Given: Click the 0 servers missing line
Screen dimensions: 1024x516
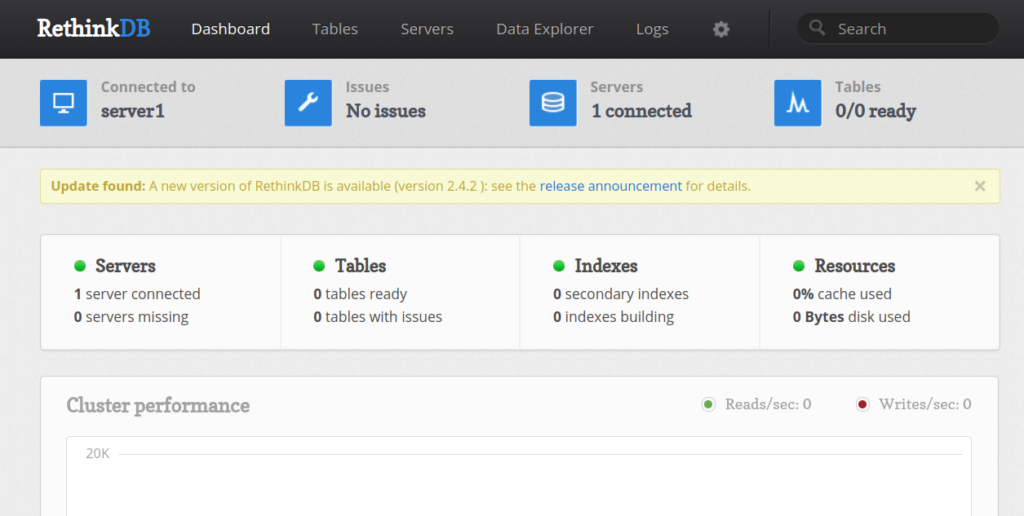Looking at the screenshot, I should [x=131, y=317].
